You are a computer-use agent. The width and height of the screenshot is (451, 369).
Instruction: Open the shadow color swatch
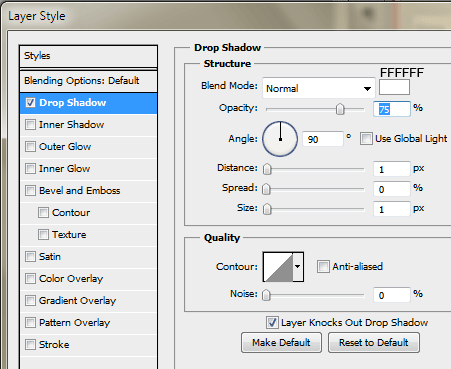[394, 87]
